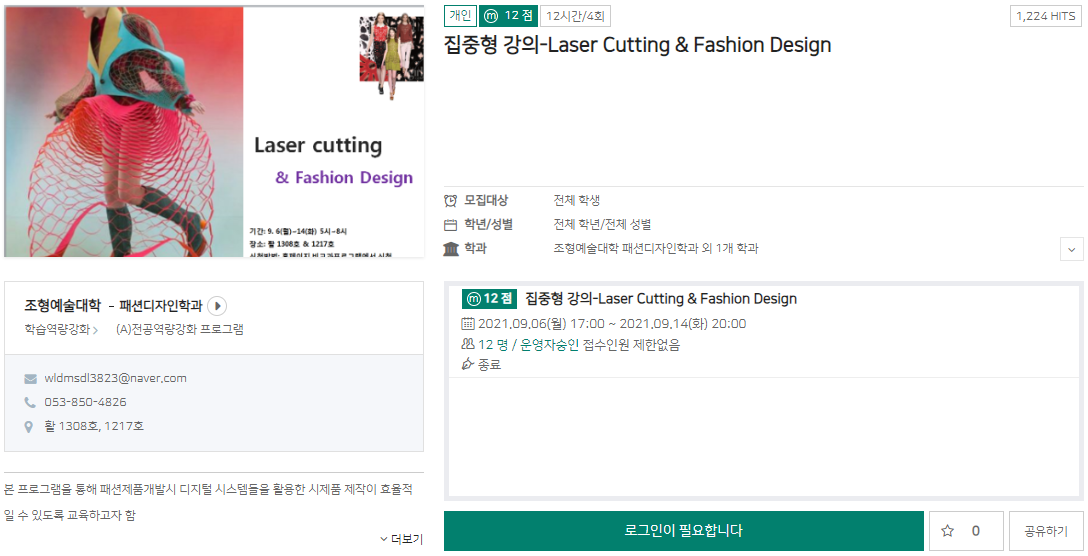Click the 개인 tag badge
Image resolution: width=1088 pixels, height=556 pixels.
coord(459,16)
